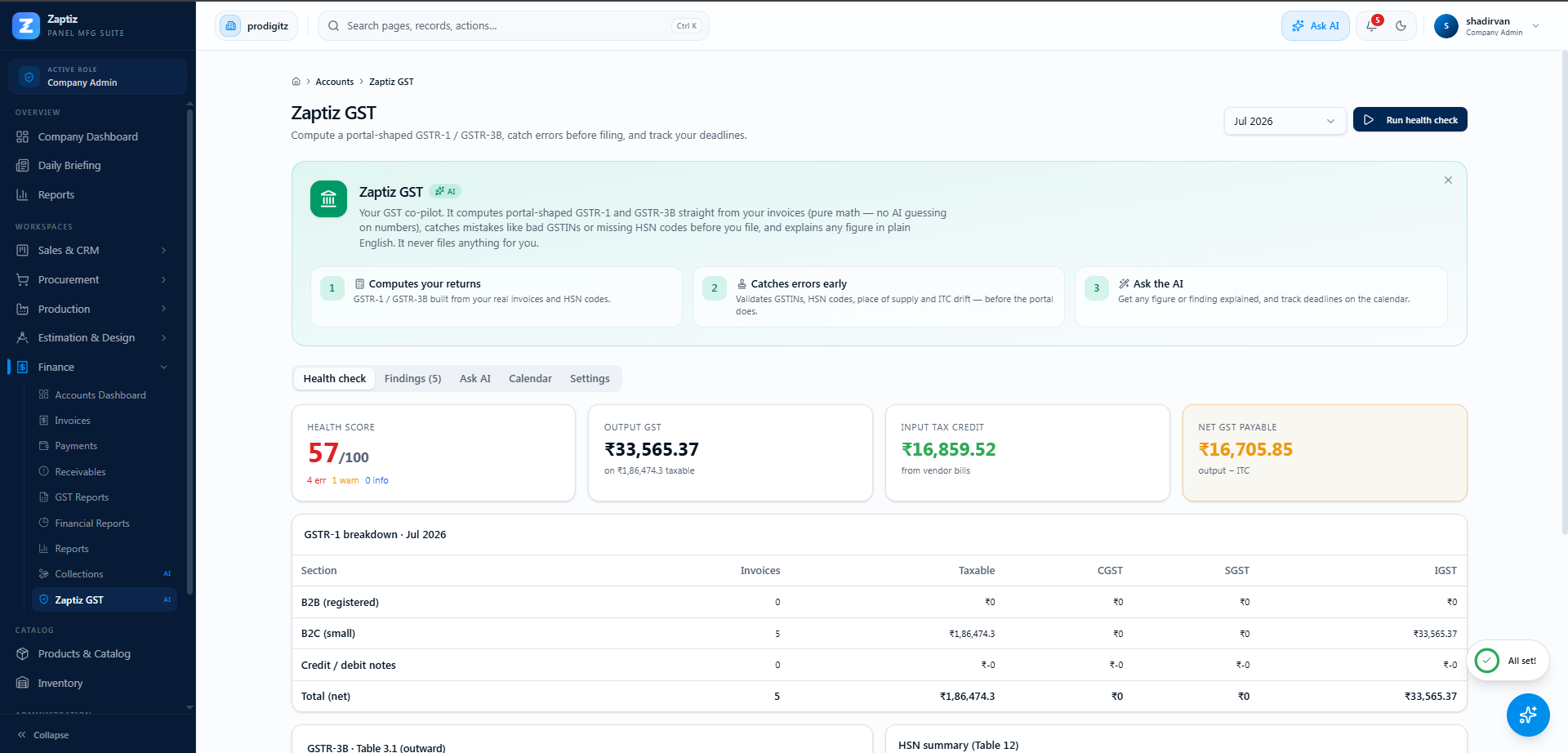Open the floating AI assistant button
The width and height of the screenshot is (1568, 753).
pyautogui.click(x=1528, y=715)
